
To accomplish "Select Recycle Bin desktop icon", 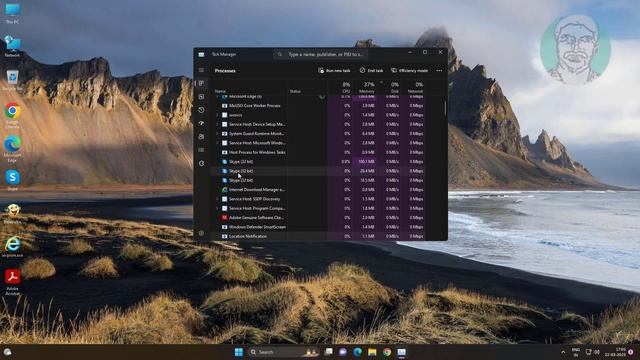I will pos(12,80).
